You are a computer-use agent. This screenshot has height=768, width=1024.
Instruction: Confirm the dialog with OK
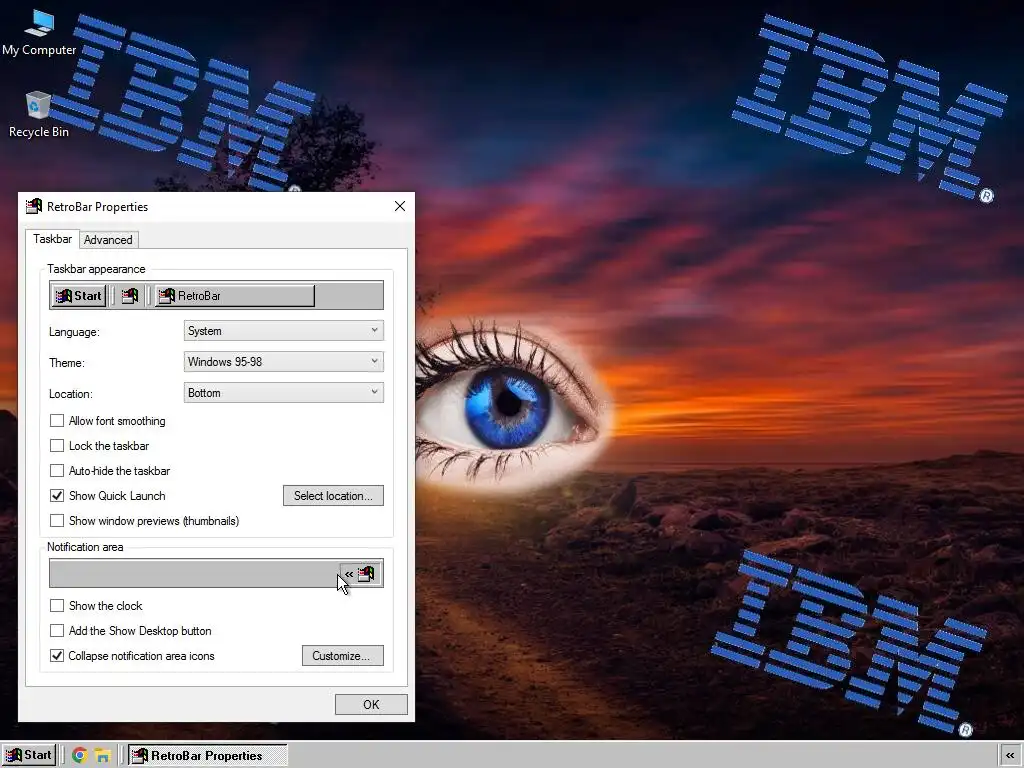371,705
